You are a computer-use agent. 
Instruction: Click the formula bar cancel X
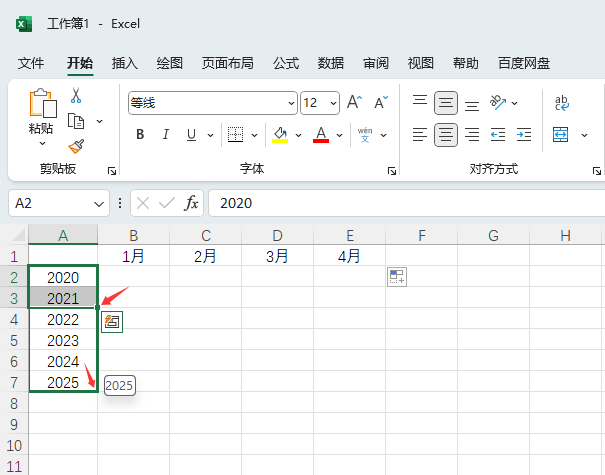143,203
